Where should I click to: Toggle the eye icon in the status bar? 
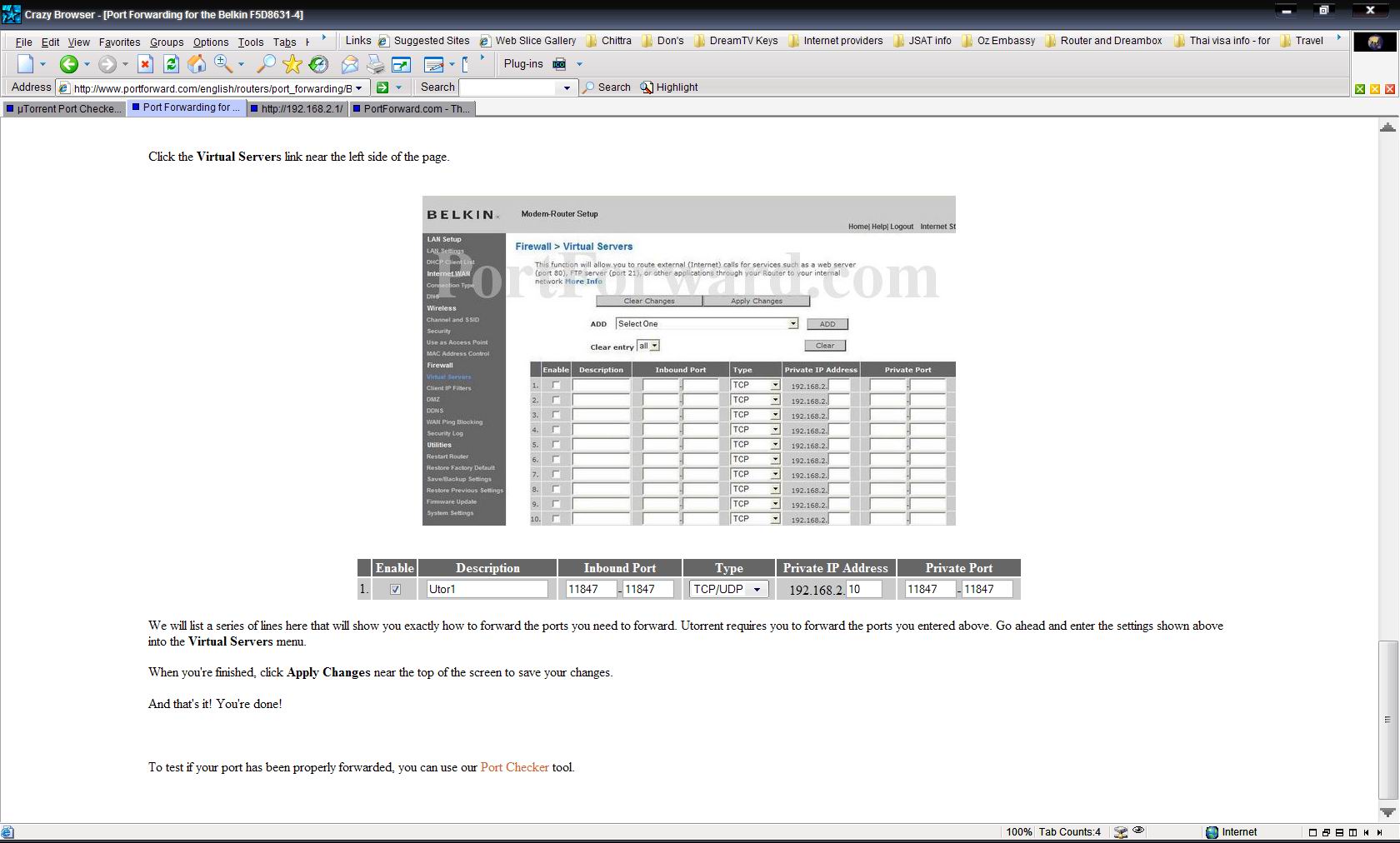tap(1138, 831)
